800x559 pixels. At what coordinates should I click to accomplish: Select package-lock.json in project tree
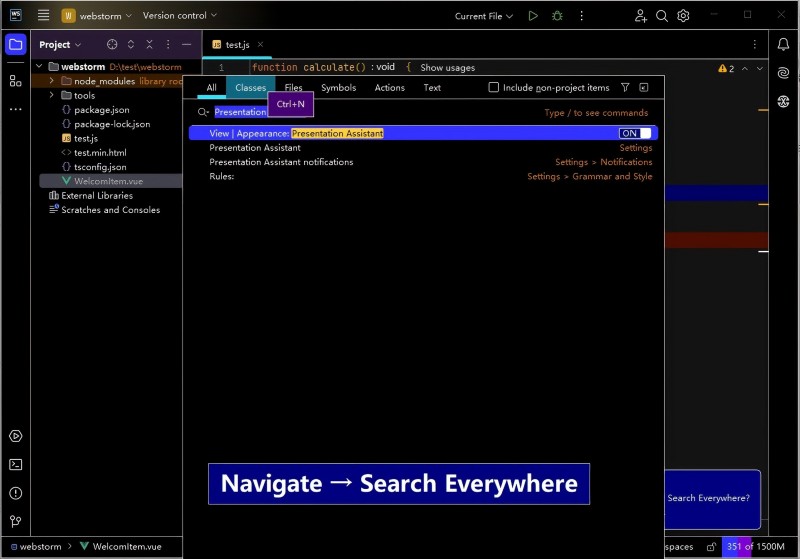(112, 124)
